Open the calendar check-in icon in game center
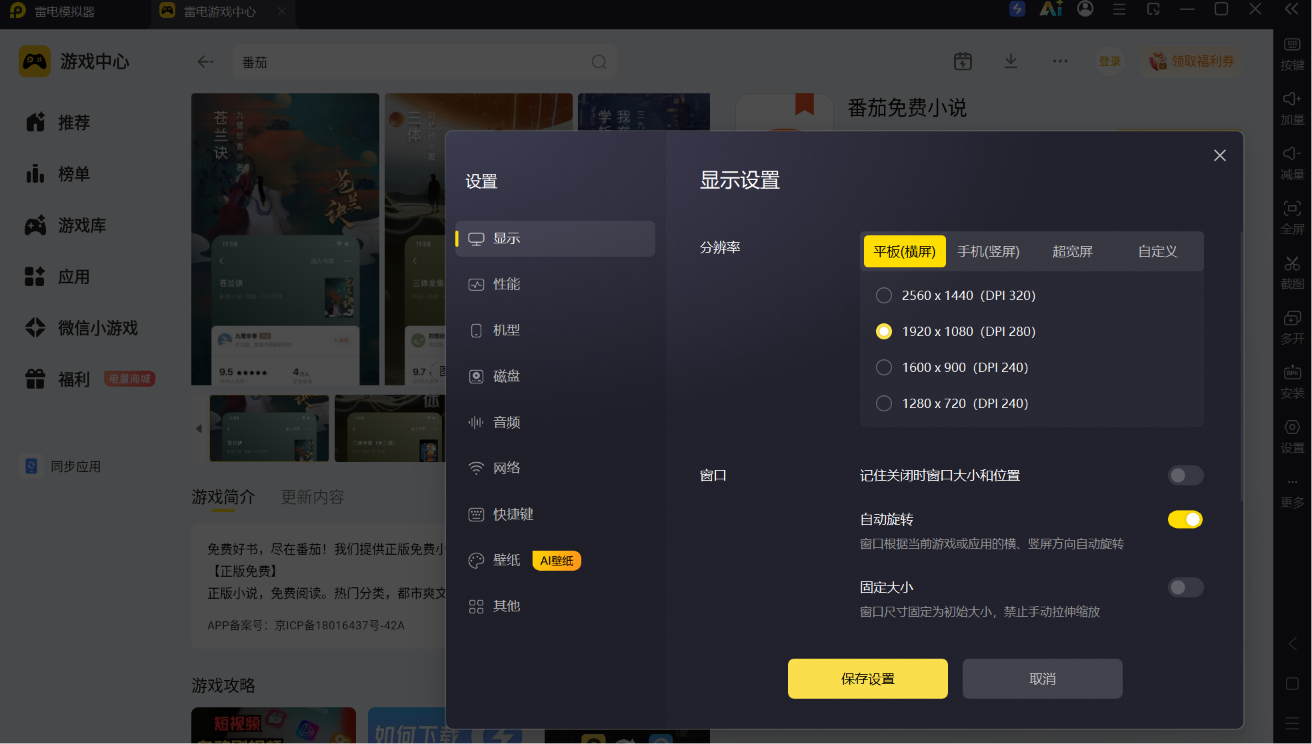1312x744 pixels. [x=963, y=61]
